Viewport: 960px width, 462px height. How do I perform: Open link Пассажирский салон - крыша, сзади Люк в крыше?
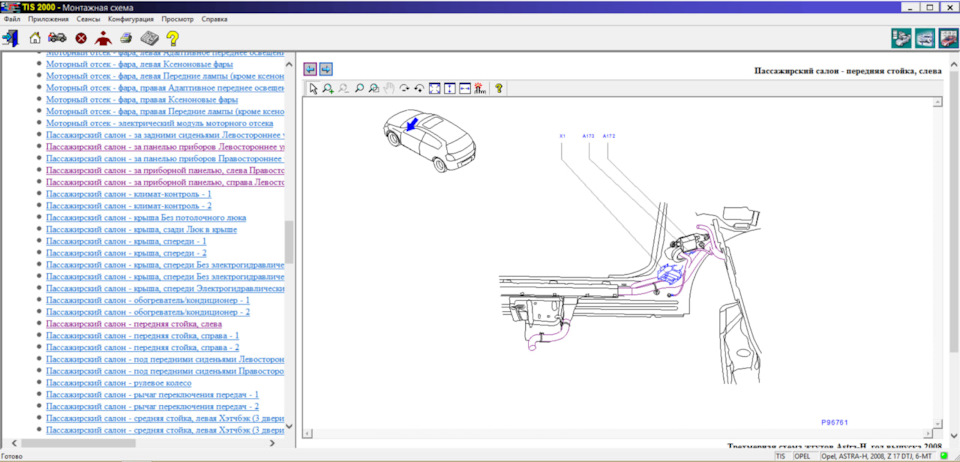141,229
